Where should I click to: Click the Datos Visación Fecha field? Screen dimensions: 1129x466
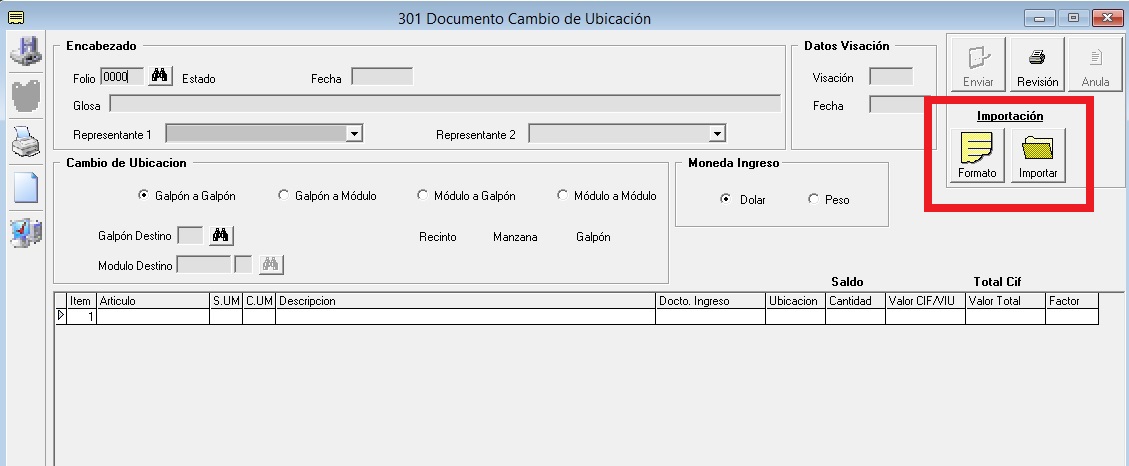coord(898,104)
